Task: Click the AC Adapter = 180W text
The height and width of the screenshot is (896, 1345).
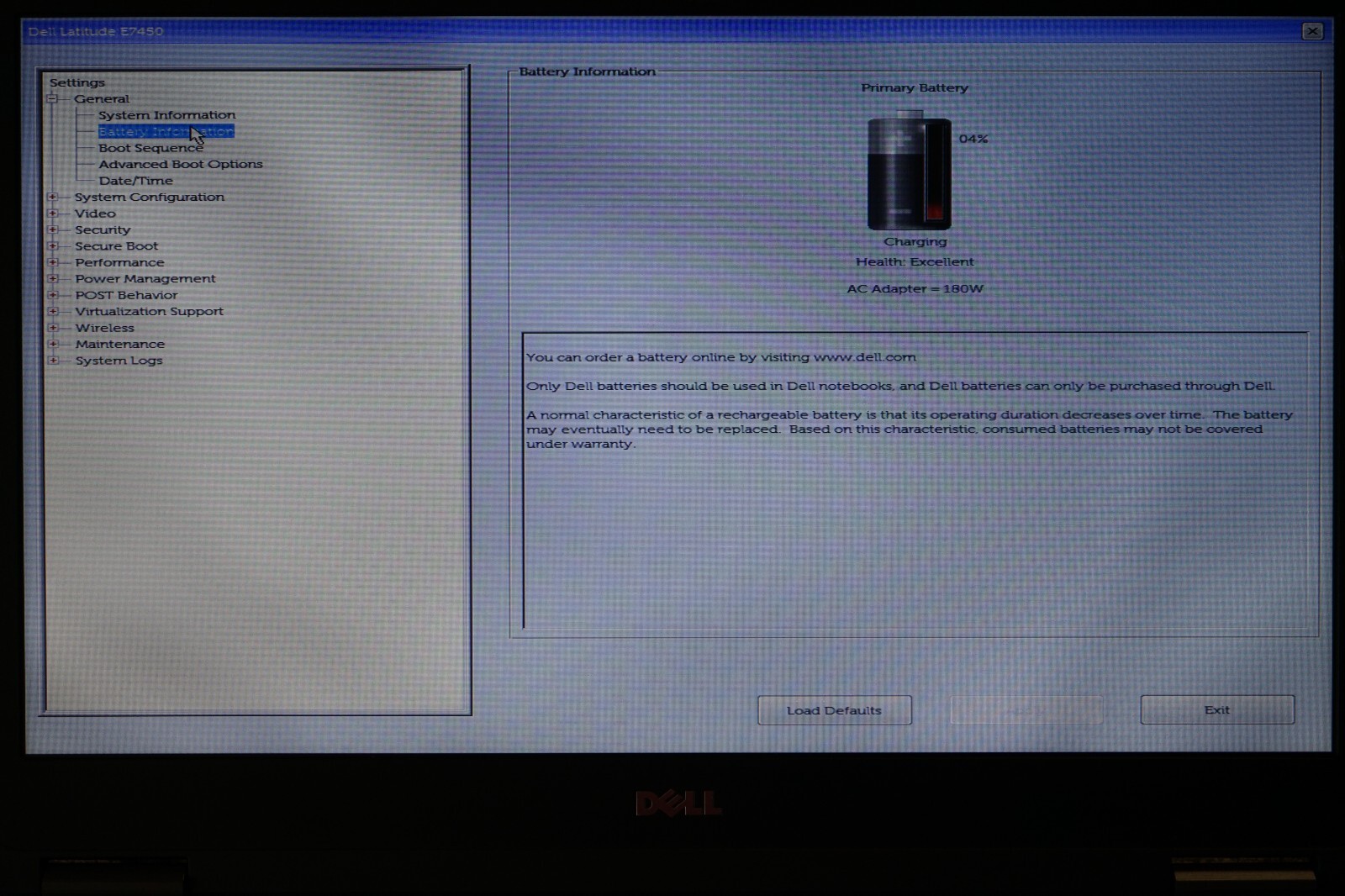Action: [x=915, y=289]
